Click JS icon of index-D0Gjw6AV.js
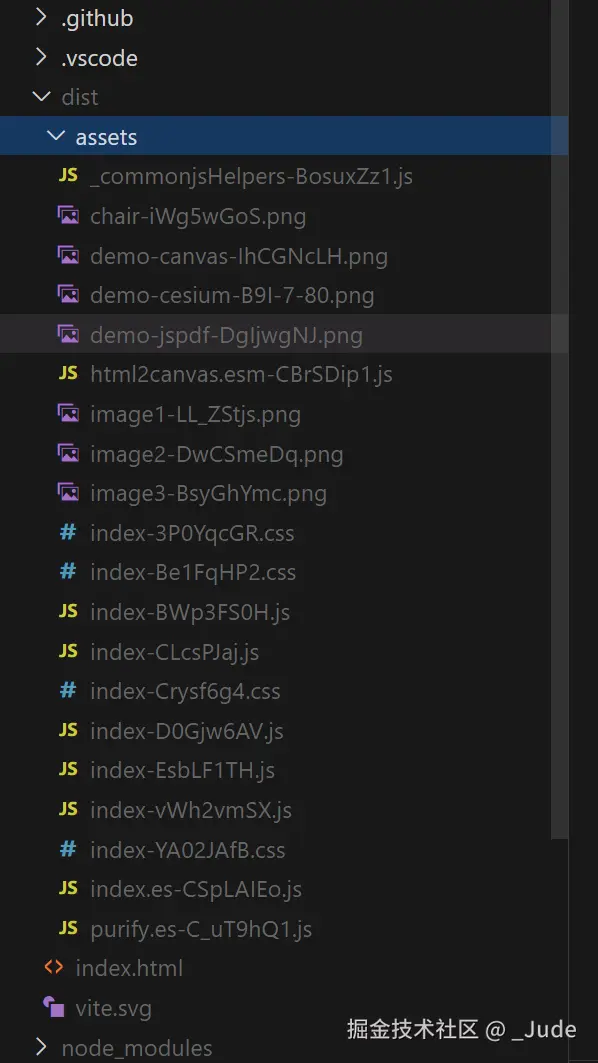 click(68, 730)
